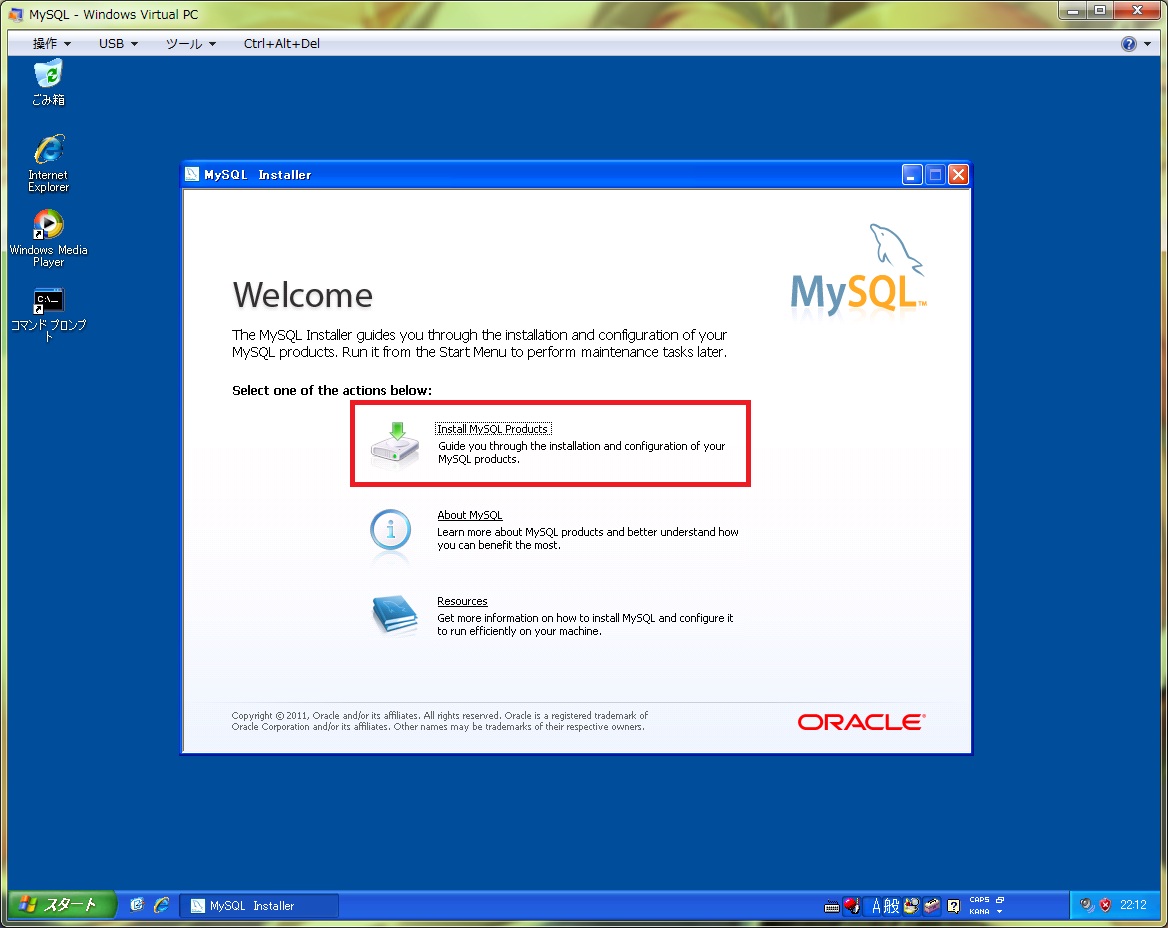This screenshot has width=1168, height=928.
Task: Click the IME conversion mode 般
Action: coord(892,906)
